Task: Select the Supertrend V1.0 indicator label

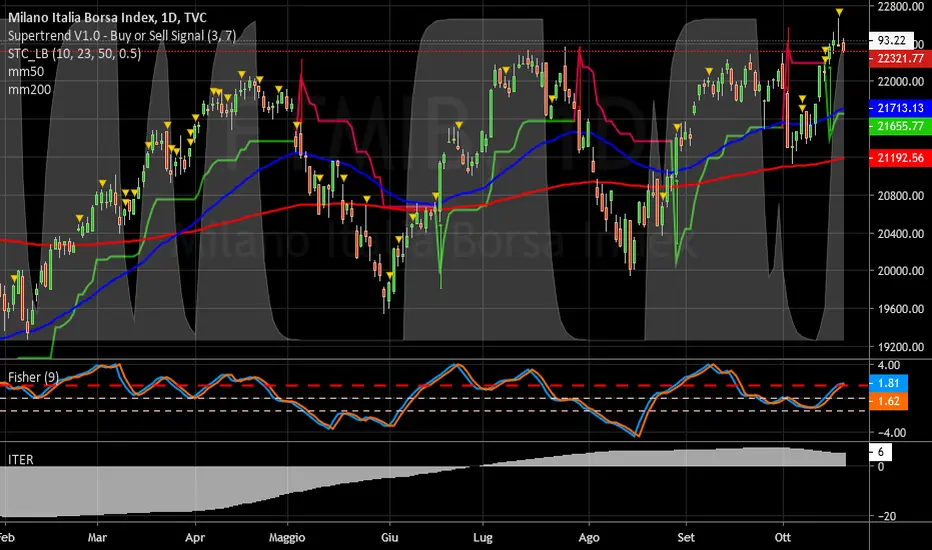Action: pos(122,36)
